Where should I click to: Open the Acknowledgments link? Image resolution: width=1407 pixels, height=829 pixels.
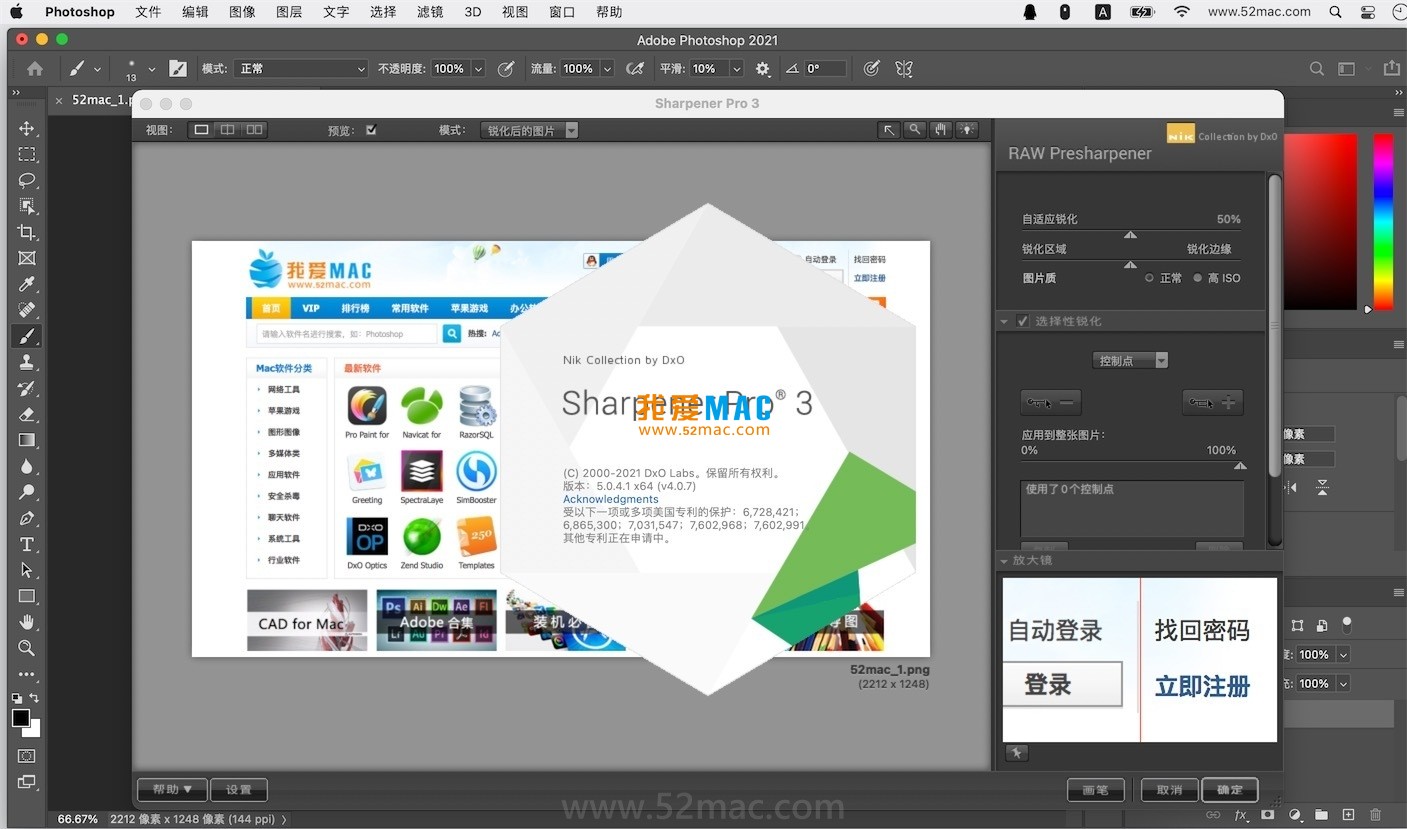point(610,499)
